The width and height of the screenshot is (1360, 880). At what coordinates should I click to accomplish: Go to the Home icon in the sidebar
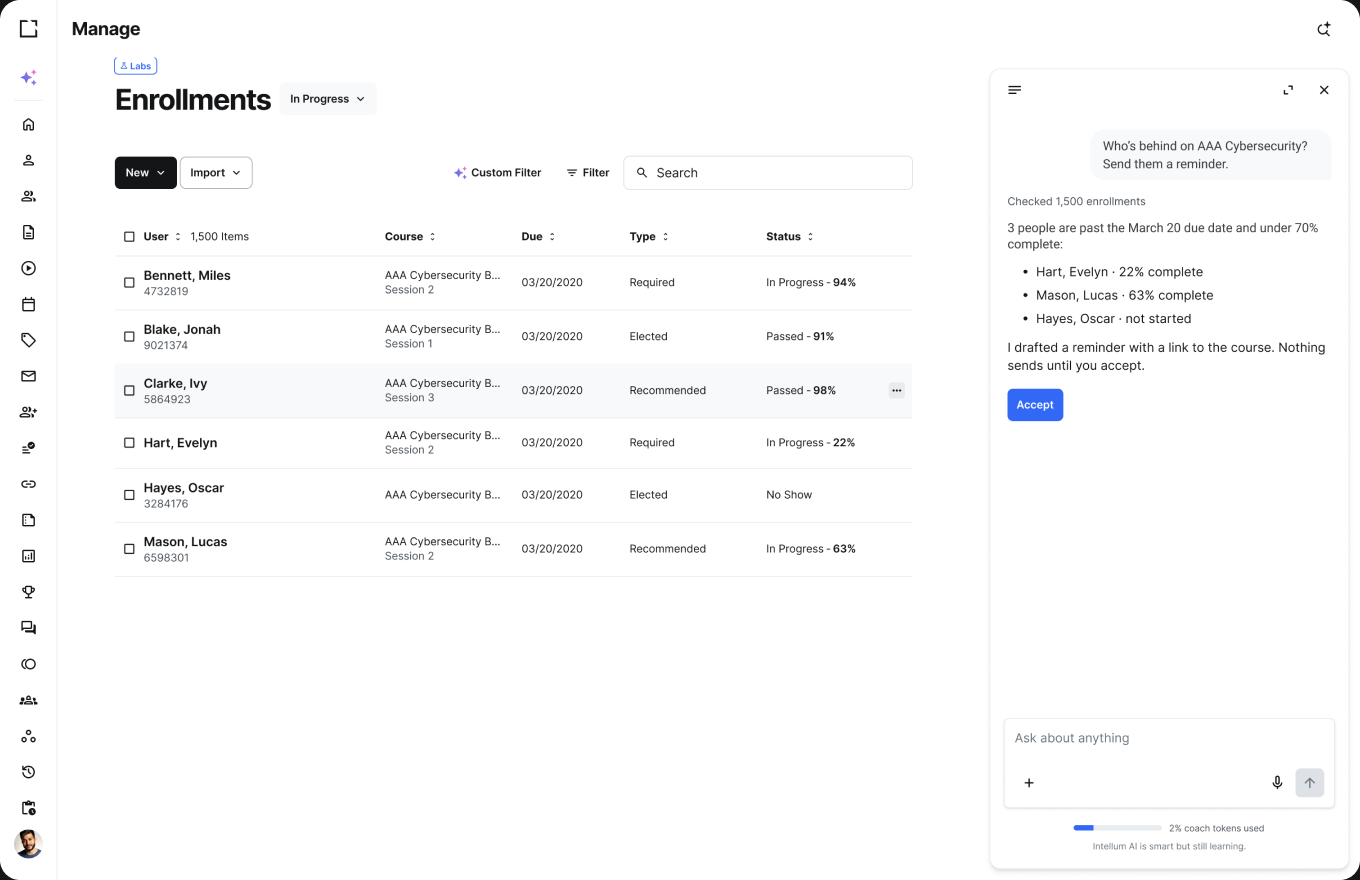tap(28, 124)
